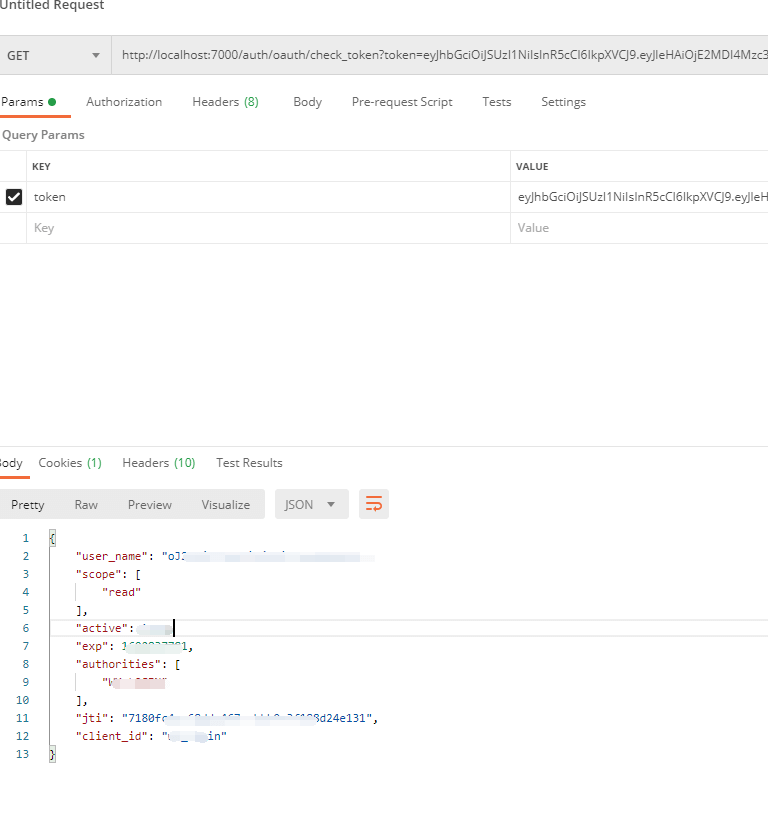The image size is (768, 814).
Task: View the response Headers (10) tab
Action: click(x=158, y=463)
